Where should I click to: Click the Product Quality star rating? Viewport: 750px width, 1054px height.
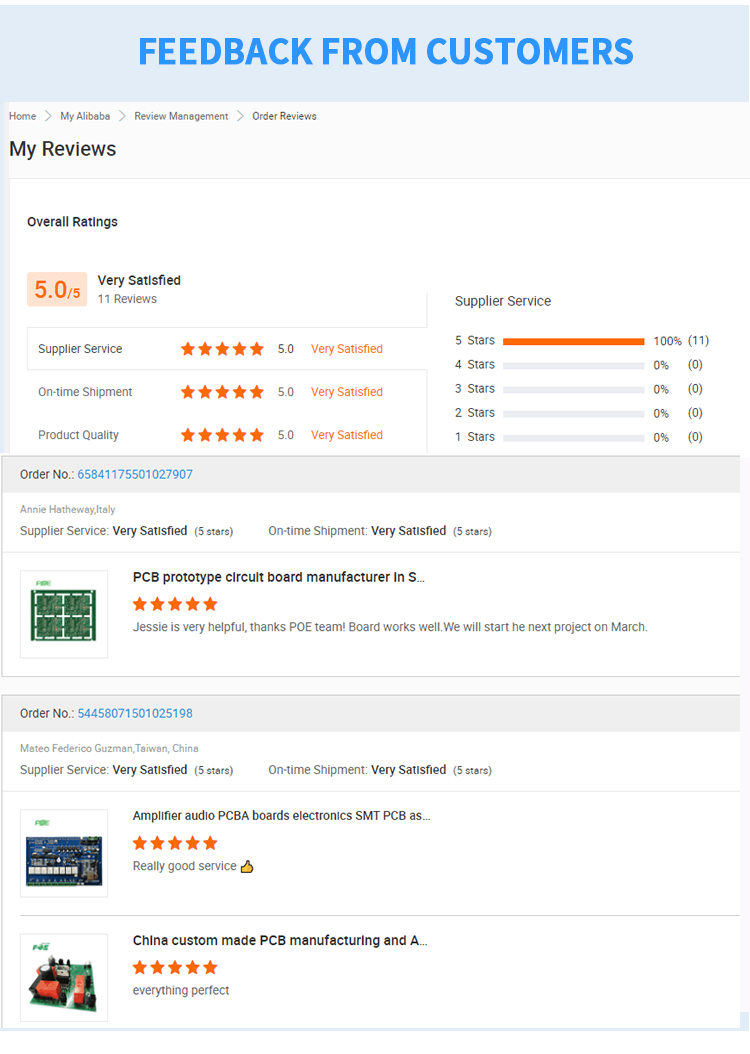[222, 435]
